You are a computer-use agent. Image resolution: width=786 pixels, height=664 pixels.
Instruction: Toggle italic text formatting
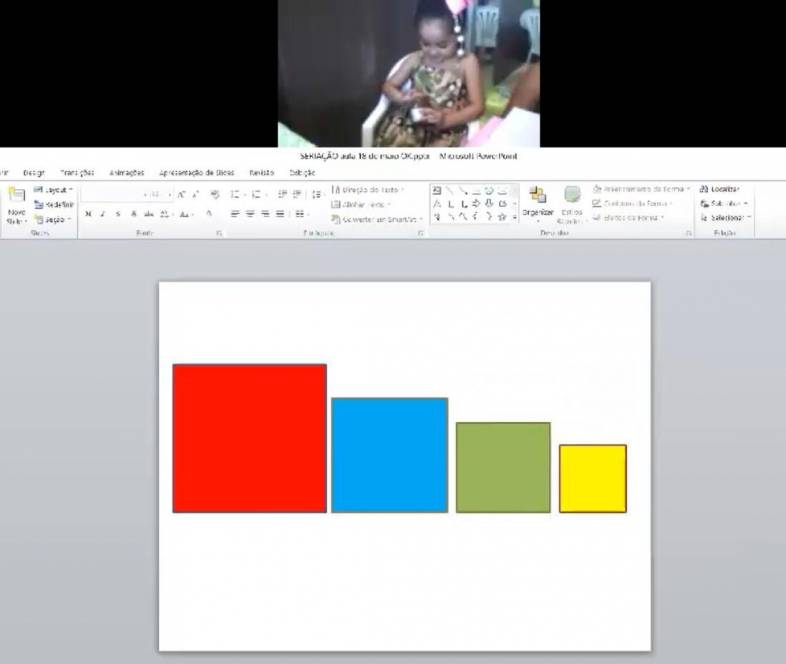point(103,214)
